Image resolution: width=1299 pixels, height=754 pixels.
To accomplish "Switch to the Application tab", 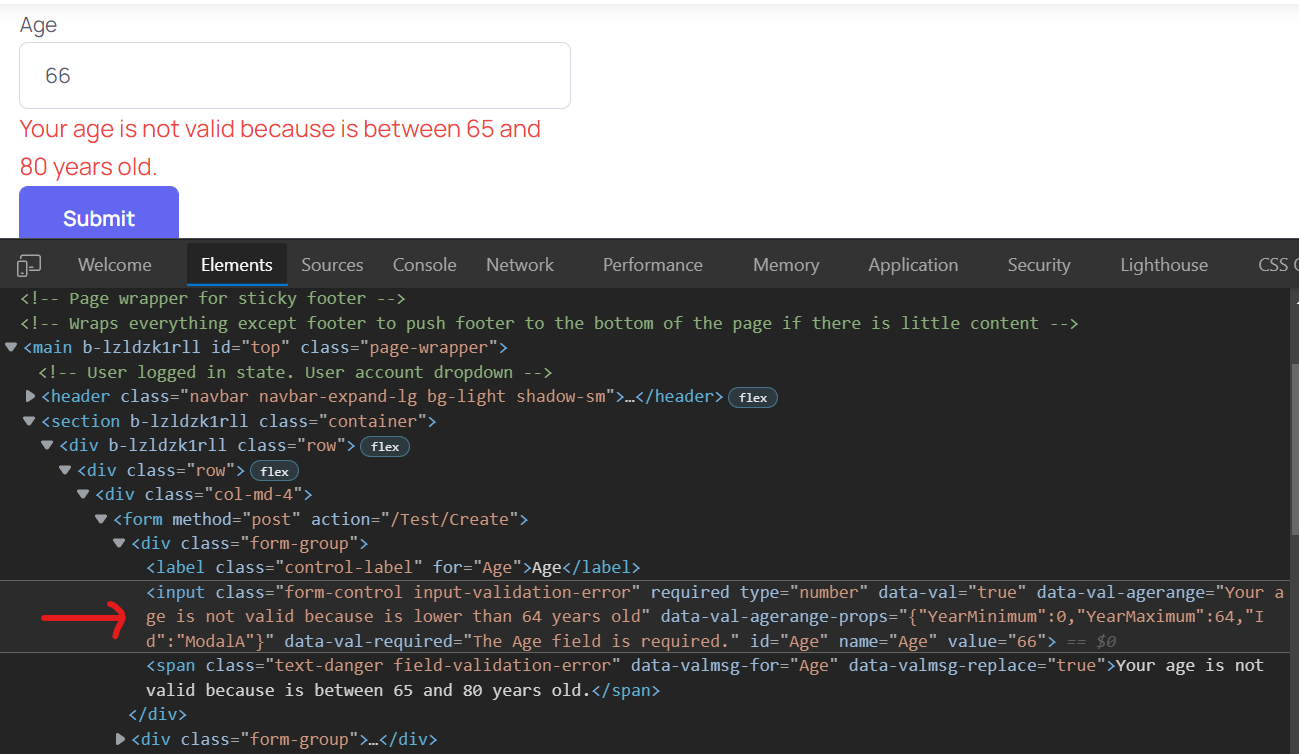I will [913, 265].
